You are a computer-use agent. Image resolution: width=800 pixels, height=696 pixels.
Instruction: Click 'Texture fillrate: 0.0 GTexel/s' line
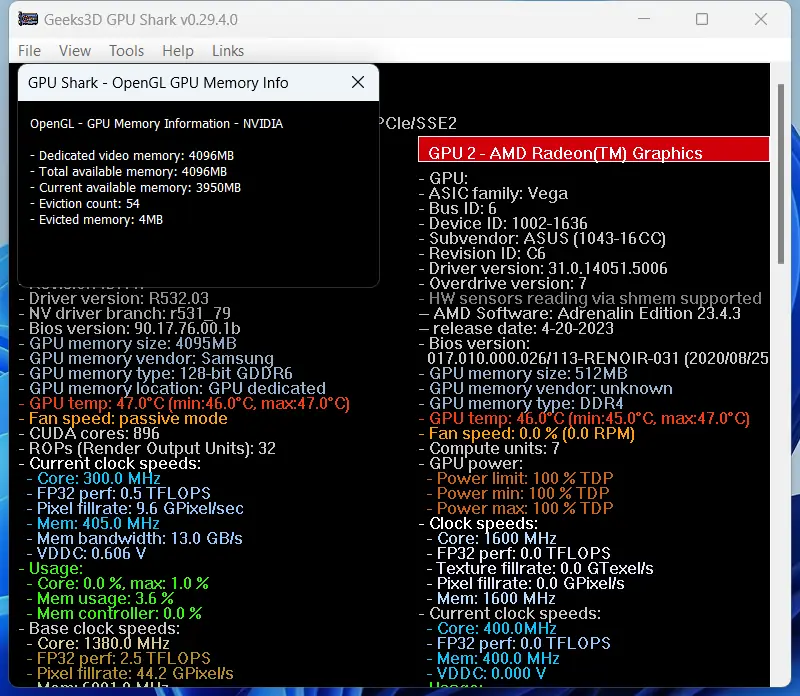(x=540, y=569)
